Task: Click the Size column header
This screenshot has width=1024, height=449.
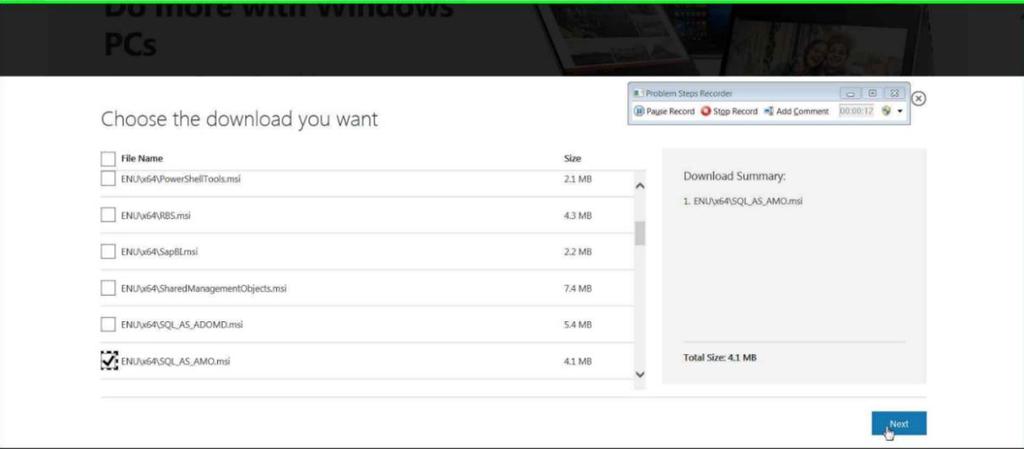Action: (572, 159)
